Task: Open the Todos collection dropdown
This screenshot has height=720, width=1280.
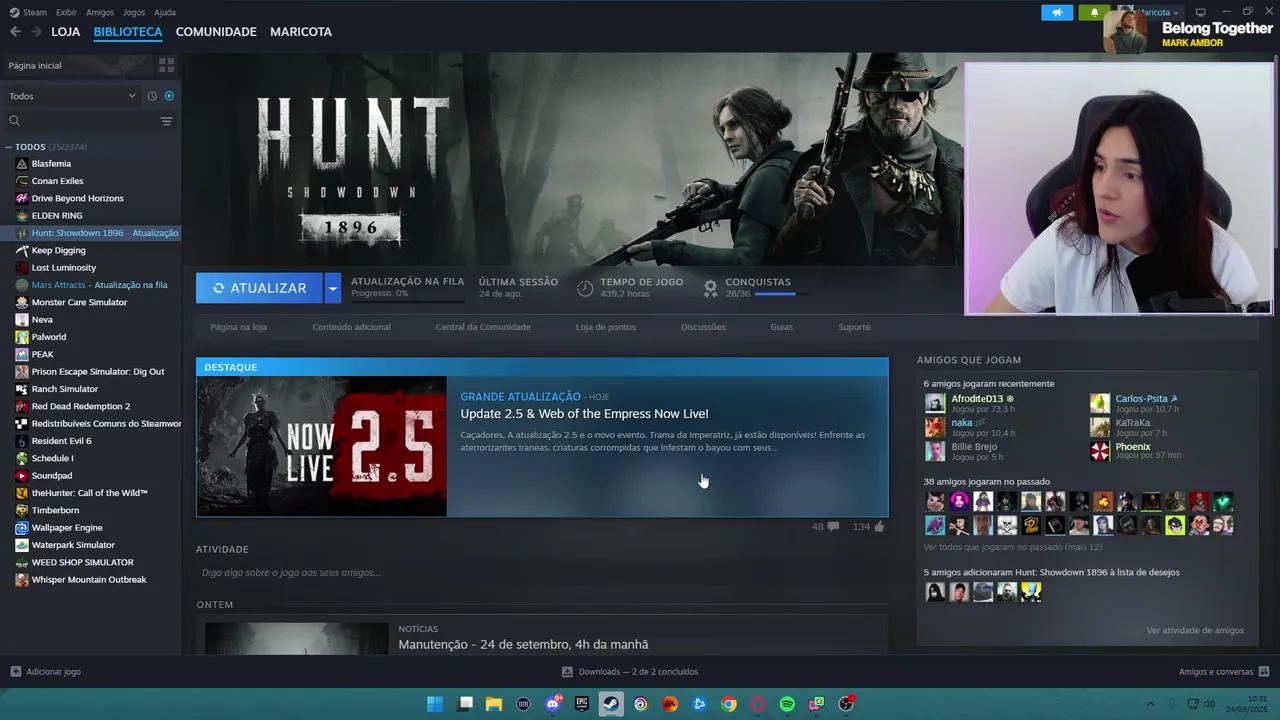Action: (x=72, y=96)
